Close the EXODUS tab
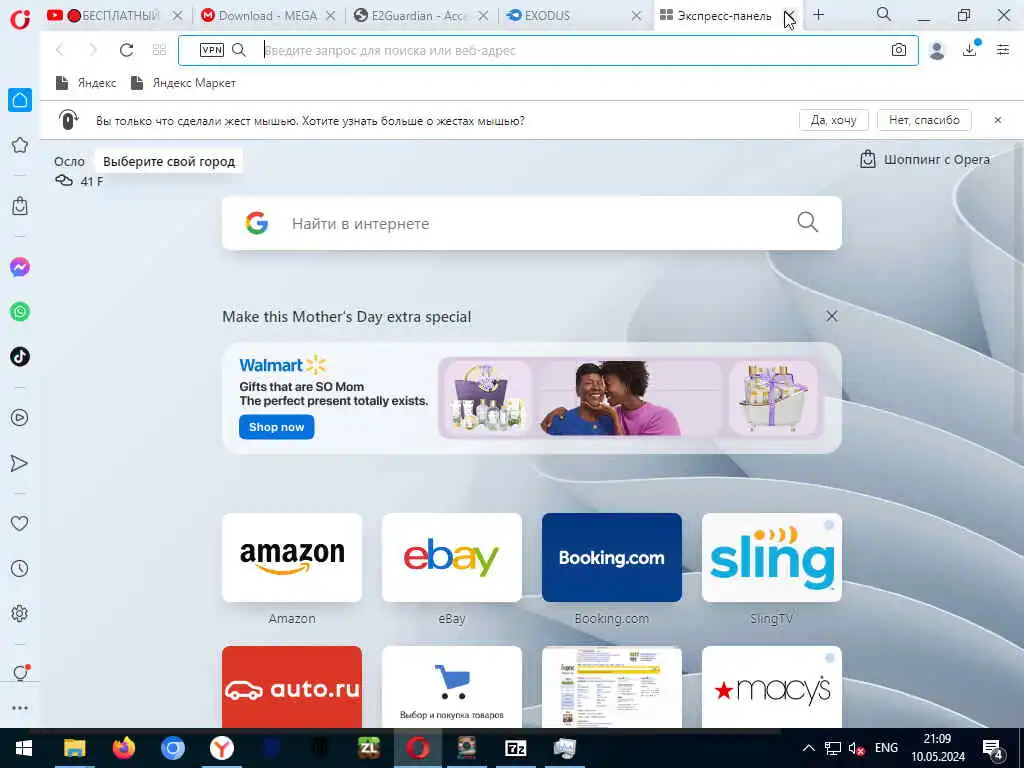Screen dimensions: 1024x768 636,16
